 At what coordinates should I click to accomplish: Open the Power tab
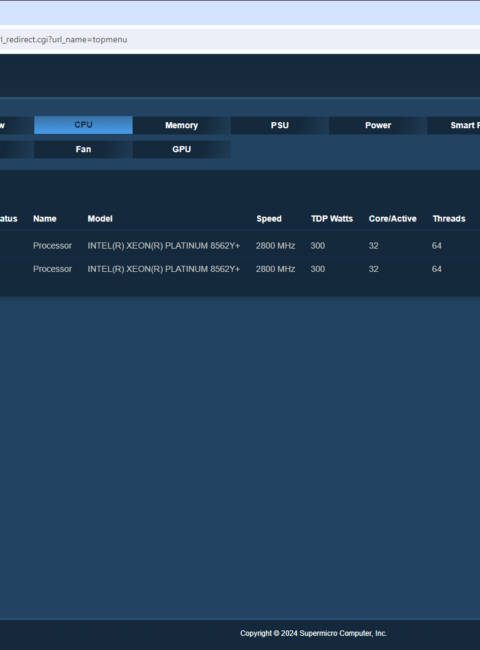(378, 125)
